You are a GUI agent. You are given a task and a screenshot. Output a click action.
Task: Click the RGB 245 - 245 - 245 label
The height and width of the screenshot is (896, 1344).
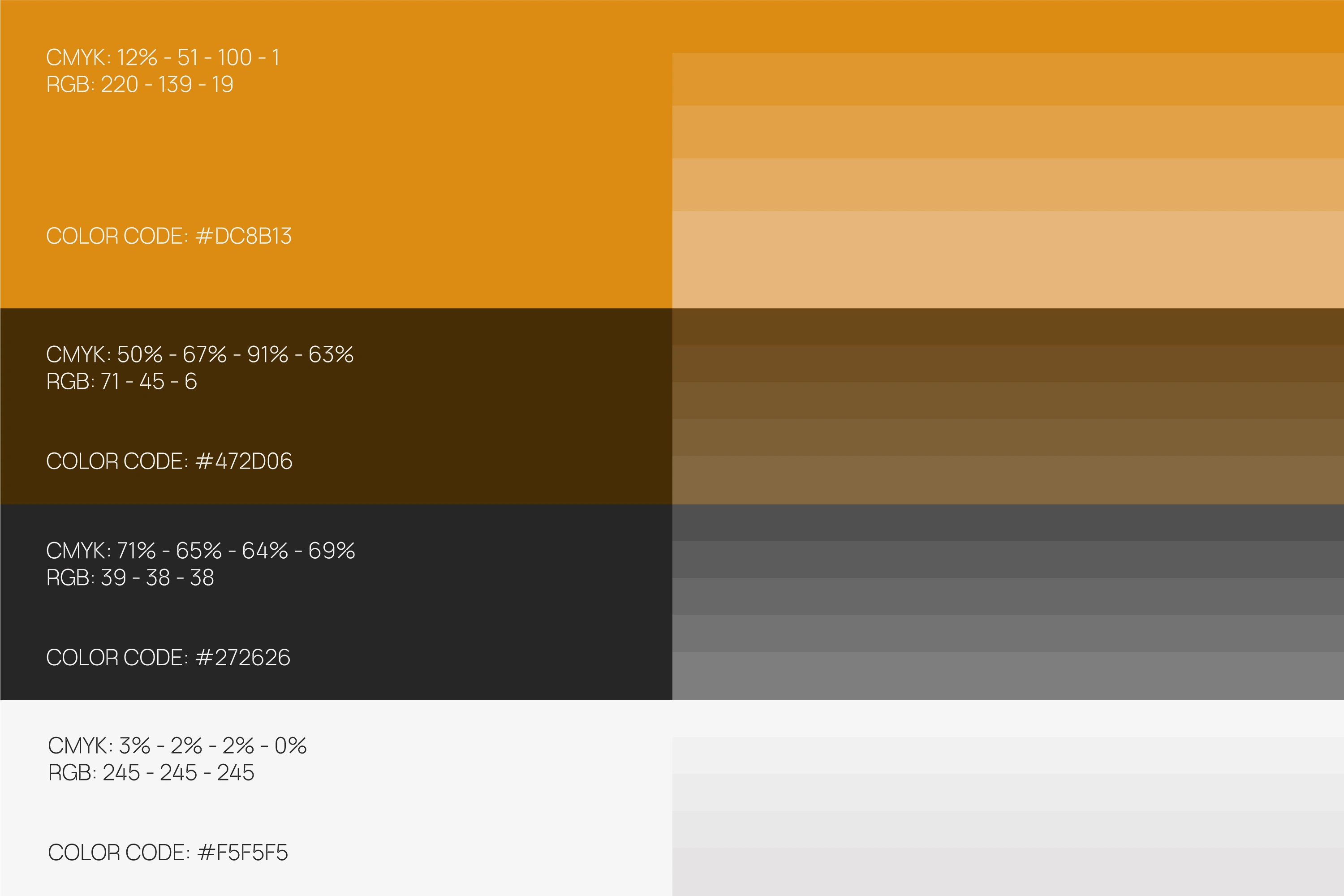pyautogui.click(x=151, y=772)
